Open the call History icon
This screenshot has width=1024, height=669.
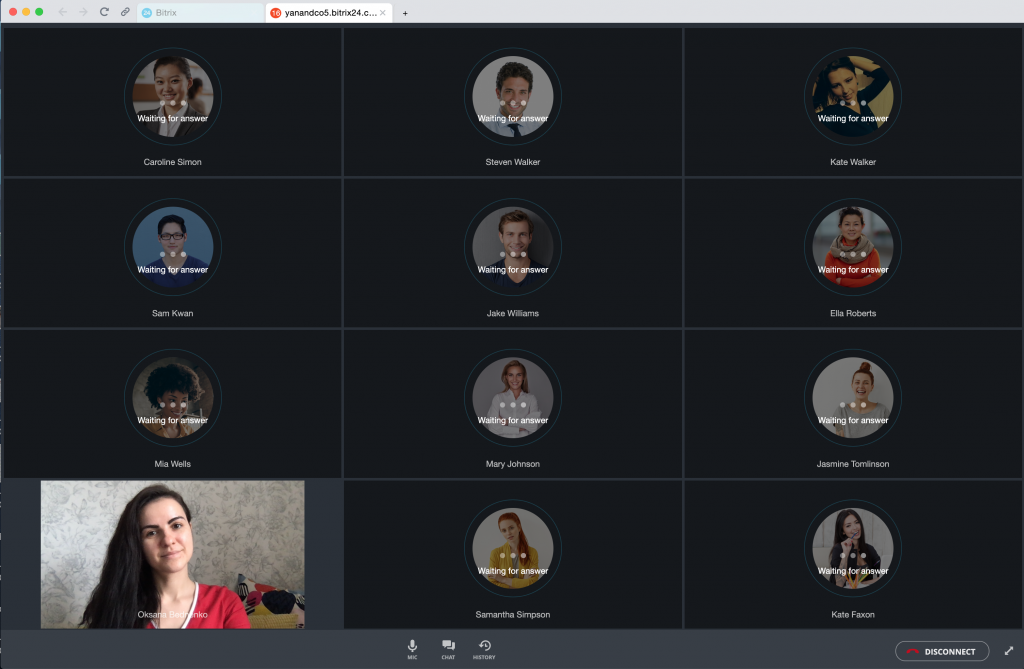484,648
